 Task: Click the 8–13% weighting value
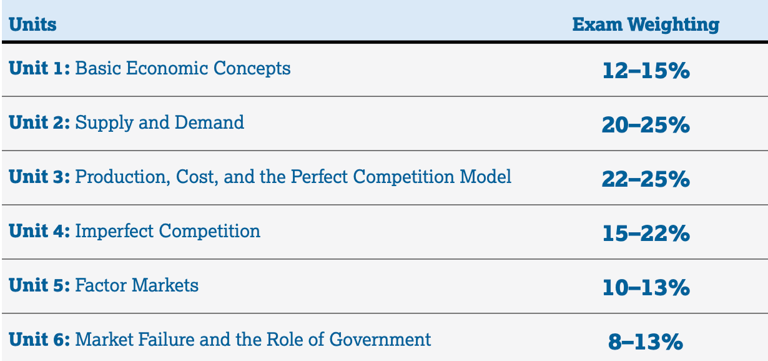pos(646,342)
